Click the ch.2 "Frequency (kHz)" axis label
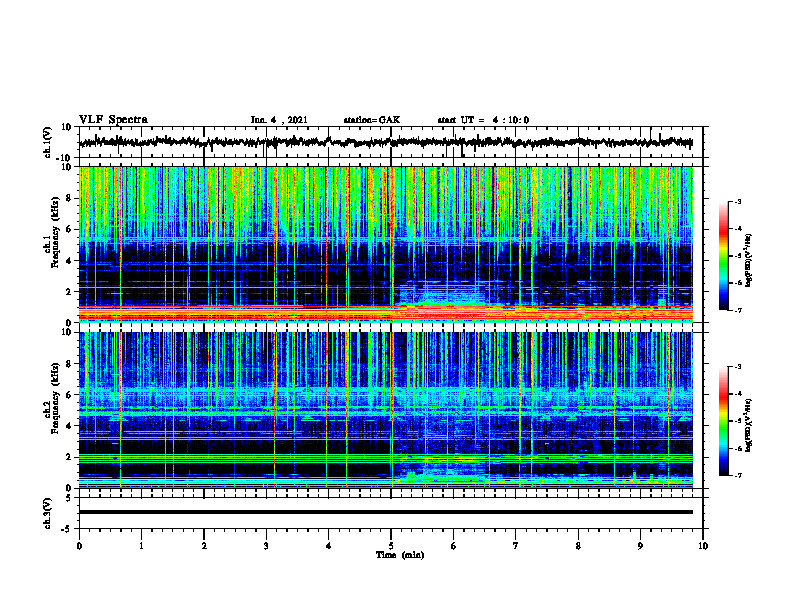Screen dimensions: 792x612 click(57, 398)
